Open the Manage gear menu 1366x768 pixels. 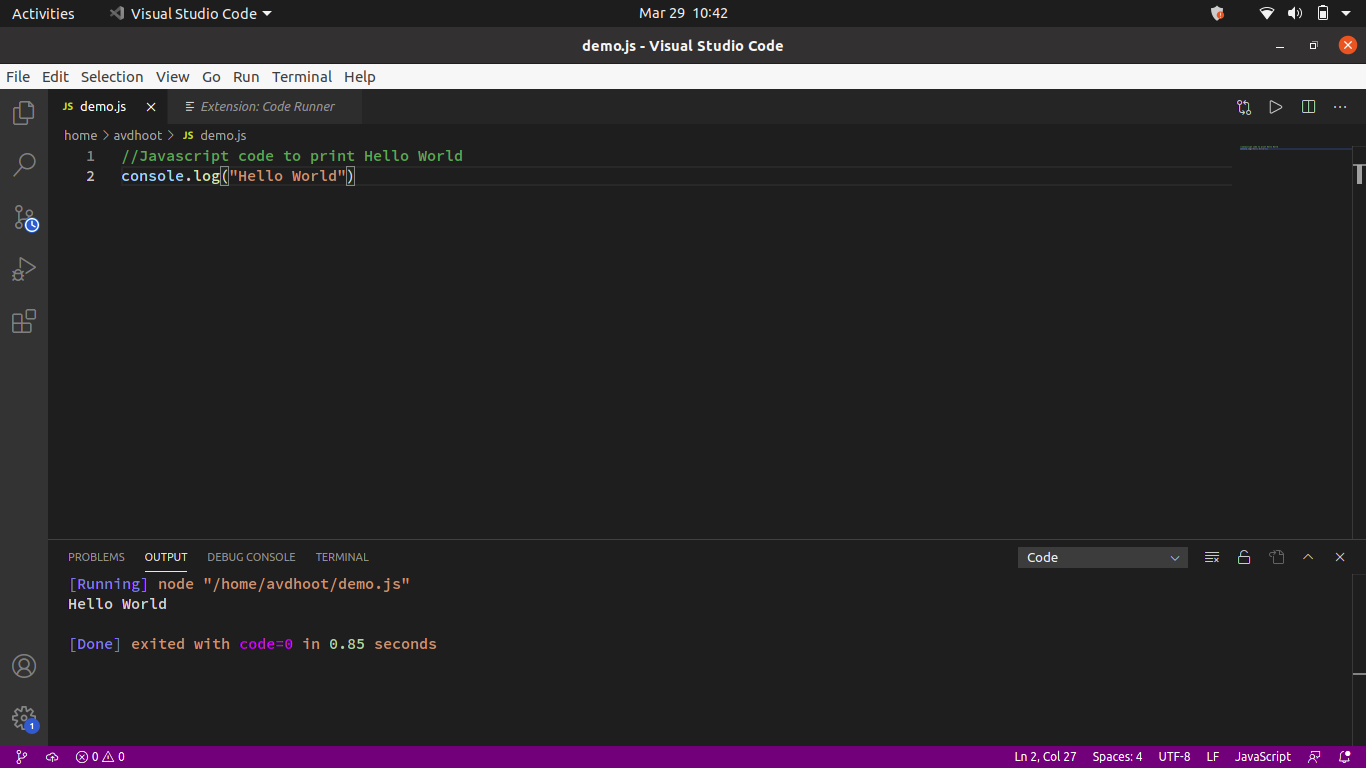(x=23, y=717)
